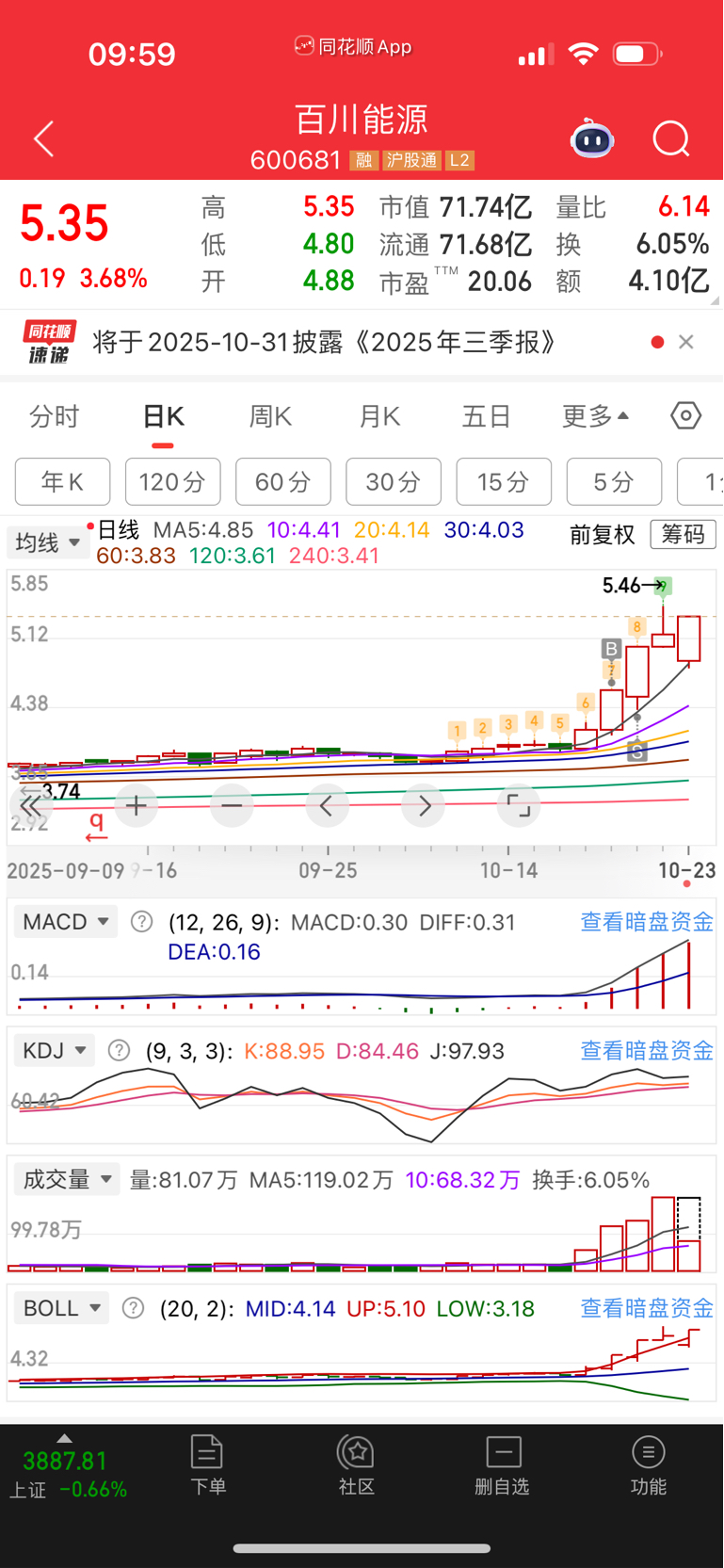The image size is (724, 1568).
Task: Tap the current price 5.35
Action: click(x=64, y=224)
